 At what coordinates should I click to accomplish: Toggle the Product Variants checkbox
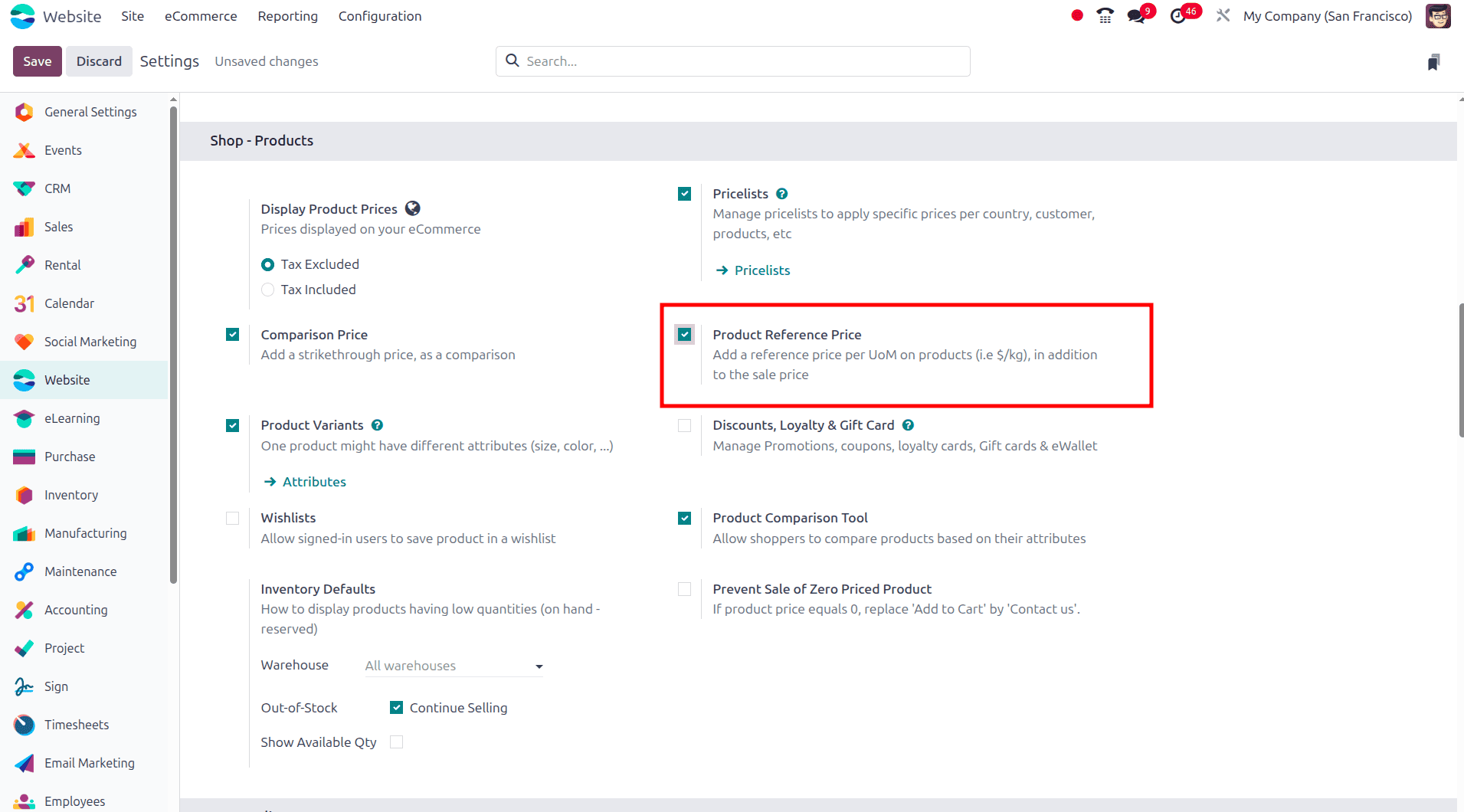233,425
